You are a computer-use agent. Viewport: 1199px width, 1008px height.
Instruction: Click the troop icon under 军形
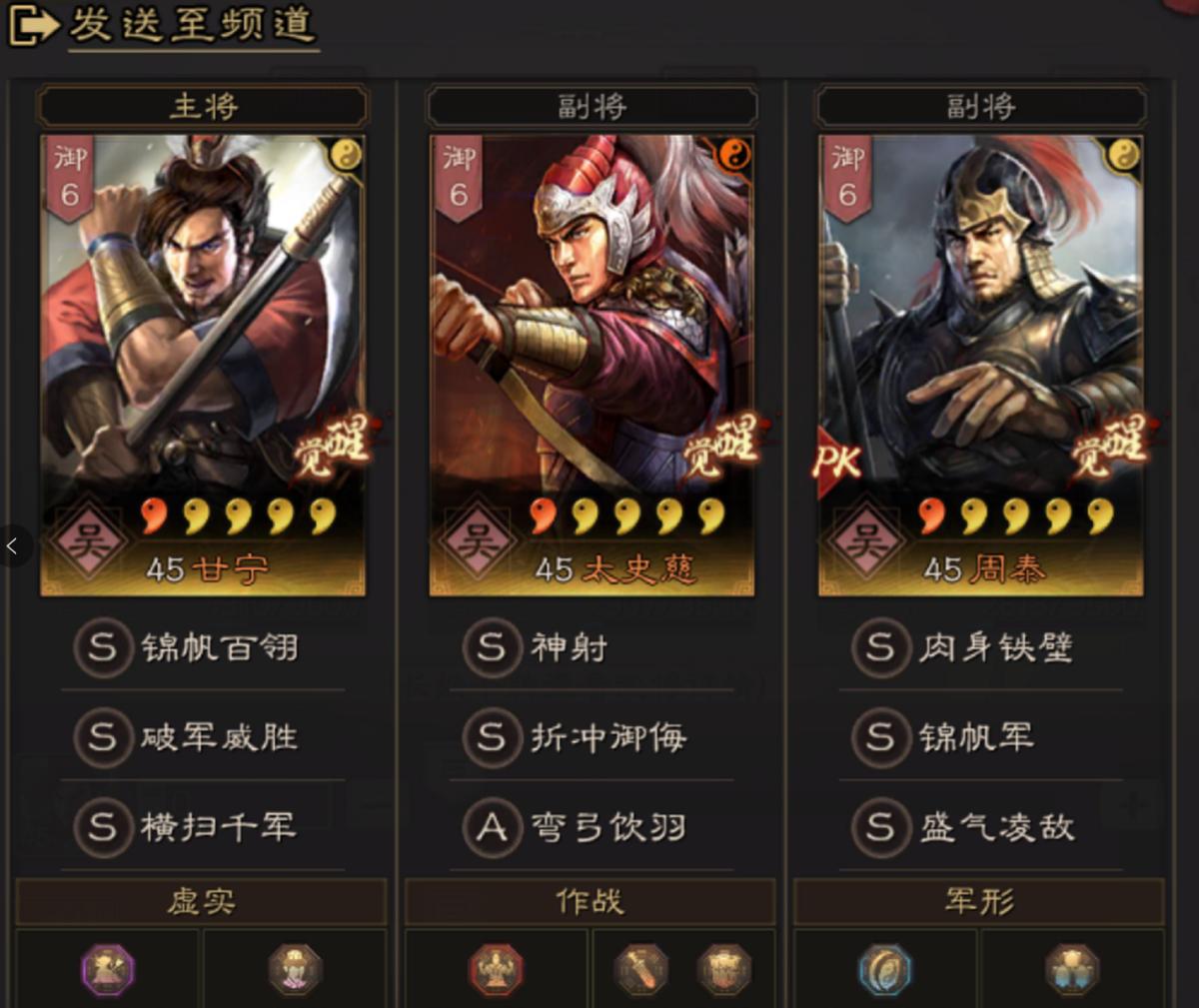1072,969
